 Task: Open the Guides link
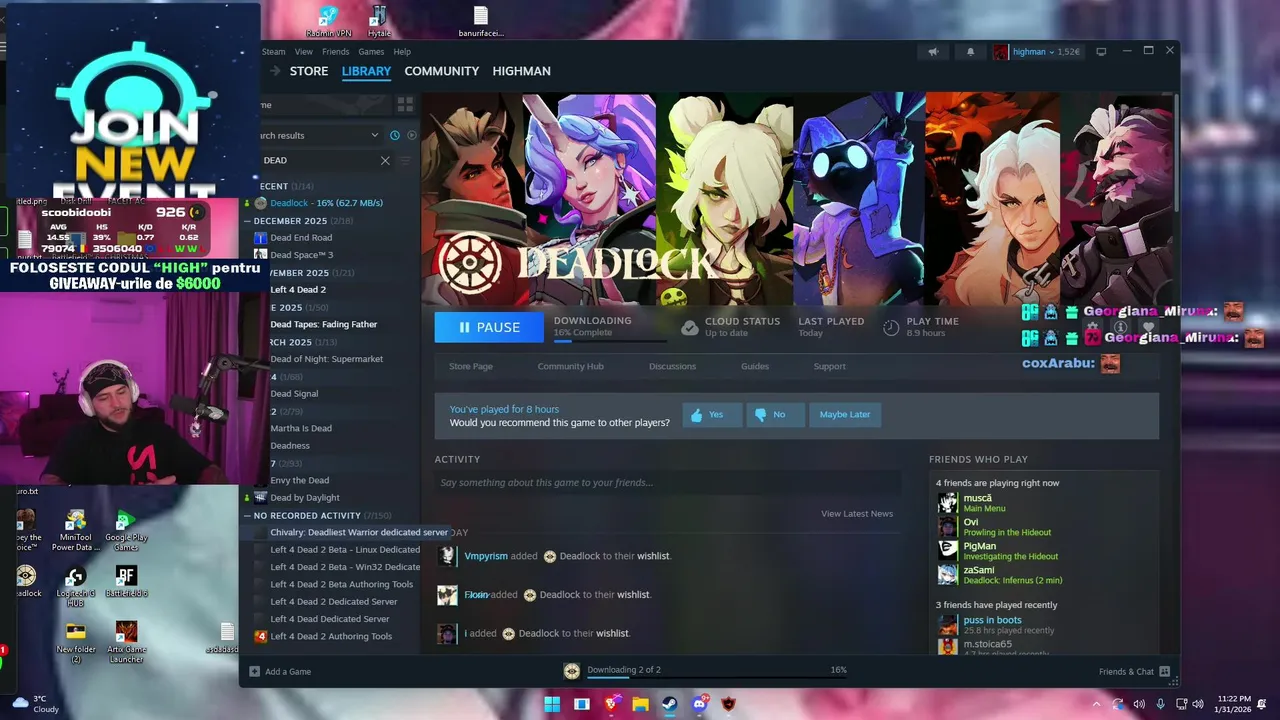point(755,366)
